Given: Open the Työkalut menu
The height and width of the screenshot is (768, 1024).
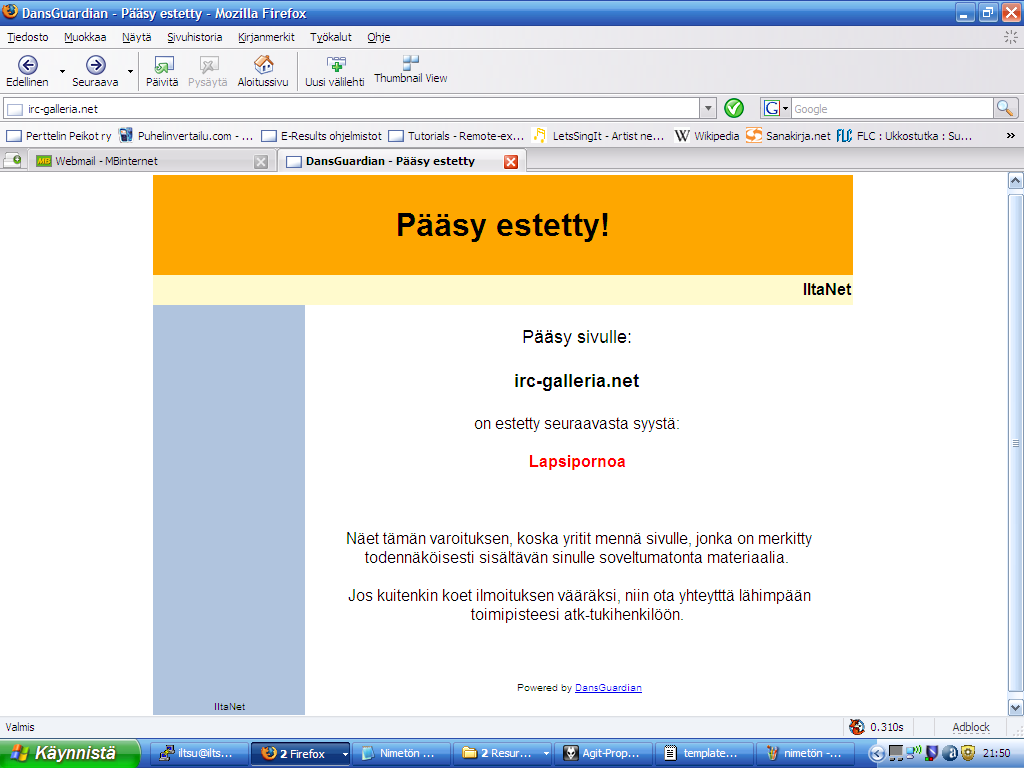Looking at the screenshot, I should (x=331, y=37).
